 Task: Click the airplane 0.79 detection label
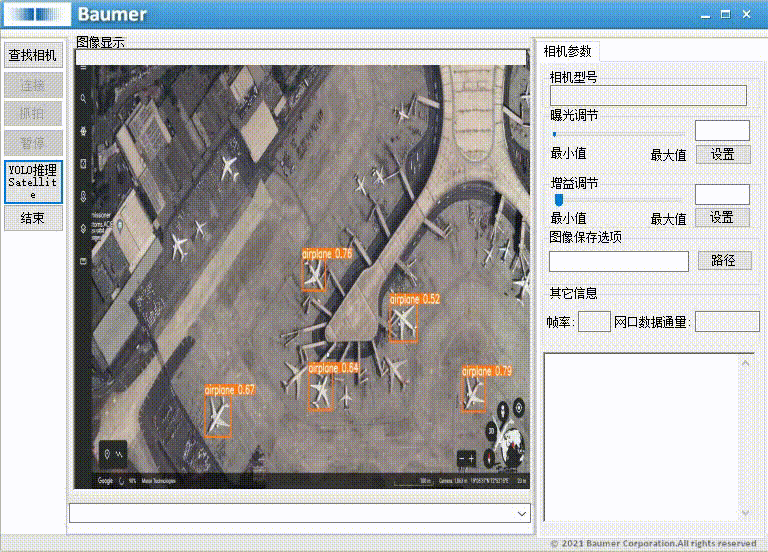coord(487,371)
